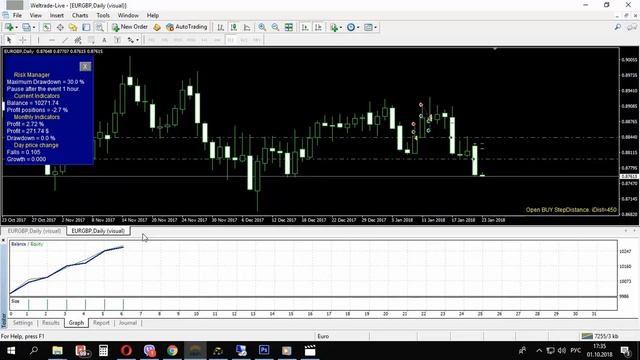
Task: Open the Window menu
Action: point(128,16)
